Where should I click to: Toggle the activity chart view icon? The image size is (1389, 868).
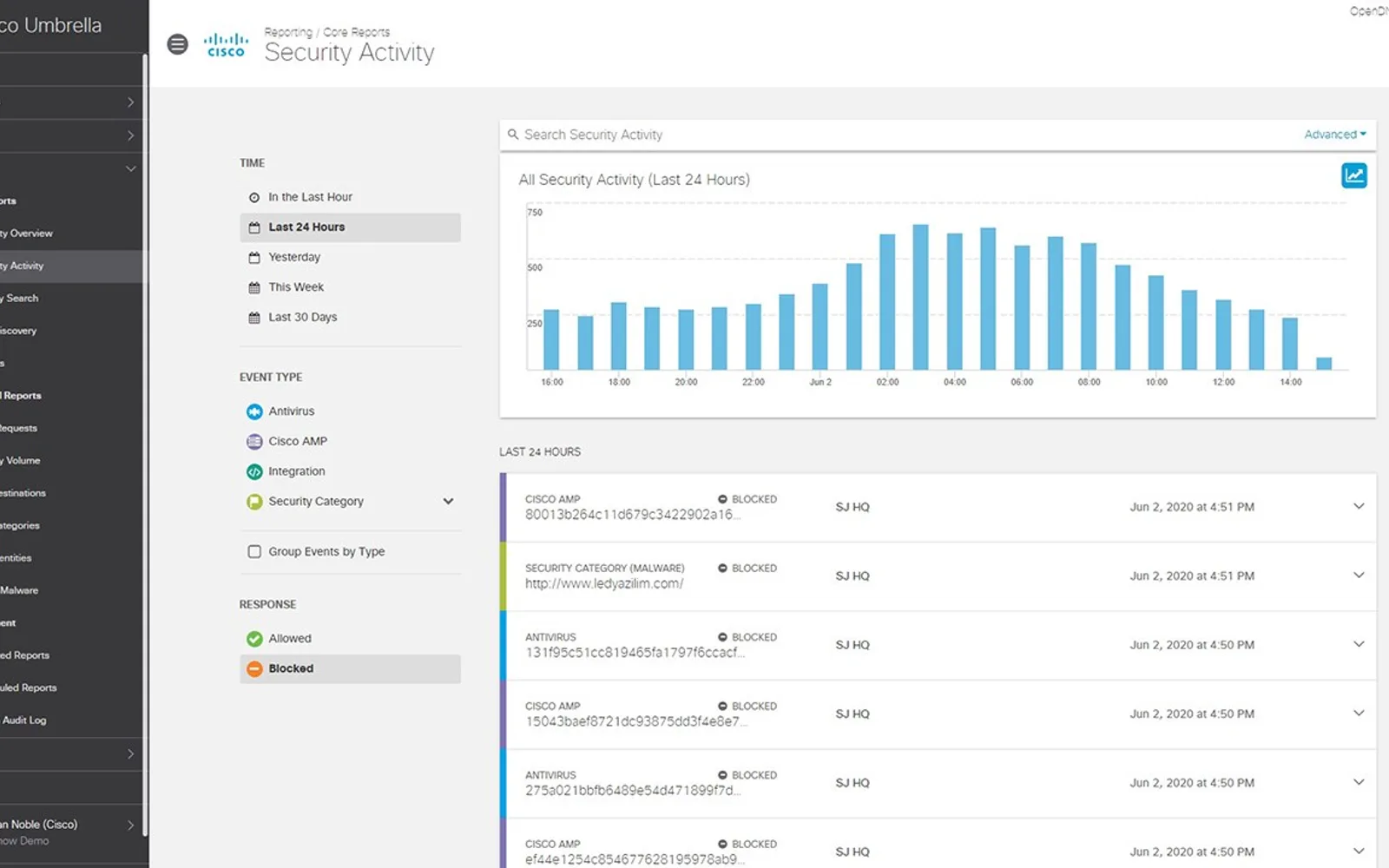click(1353, 175)
